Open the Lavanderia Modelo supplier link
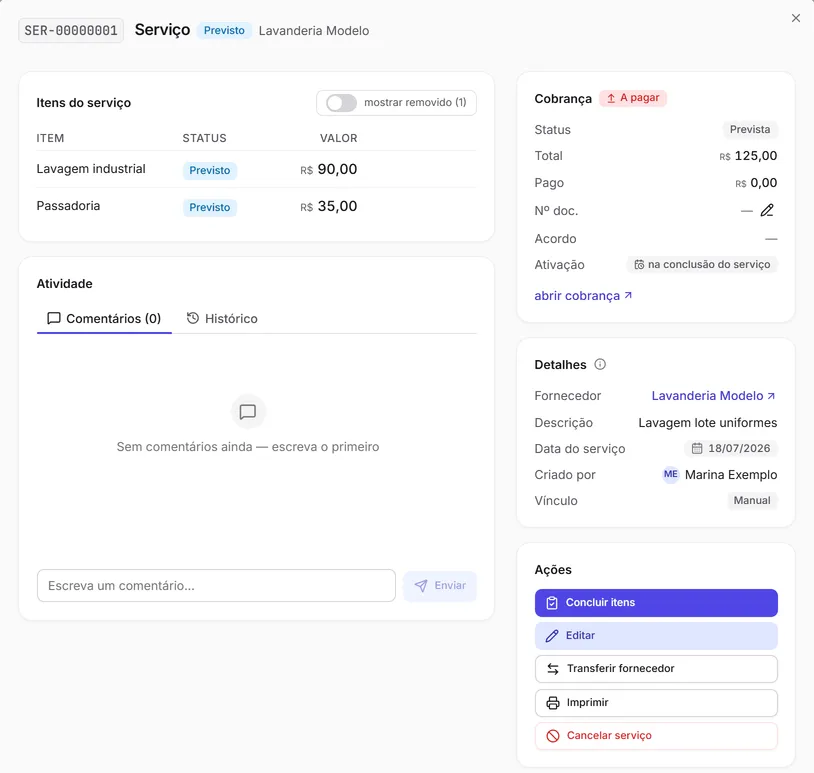The height and width of the screenshot is (773, 814). click(x=713, y=396)
